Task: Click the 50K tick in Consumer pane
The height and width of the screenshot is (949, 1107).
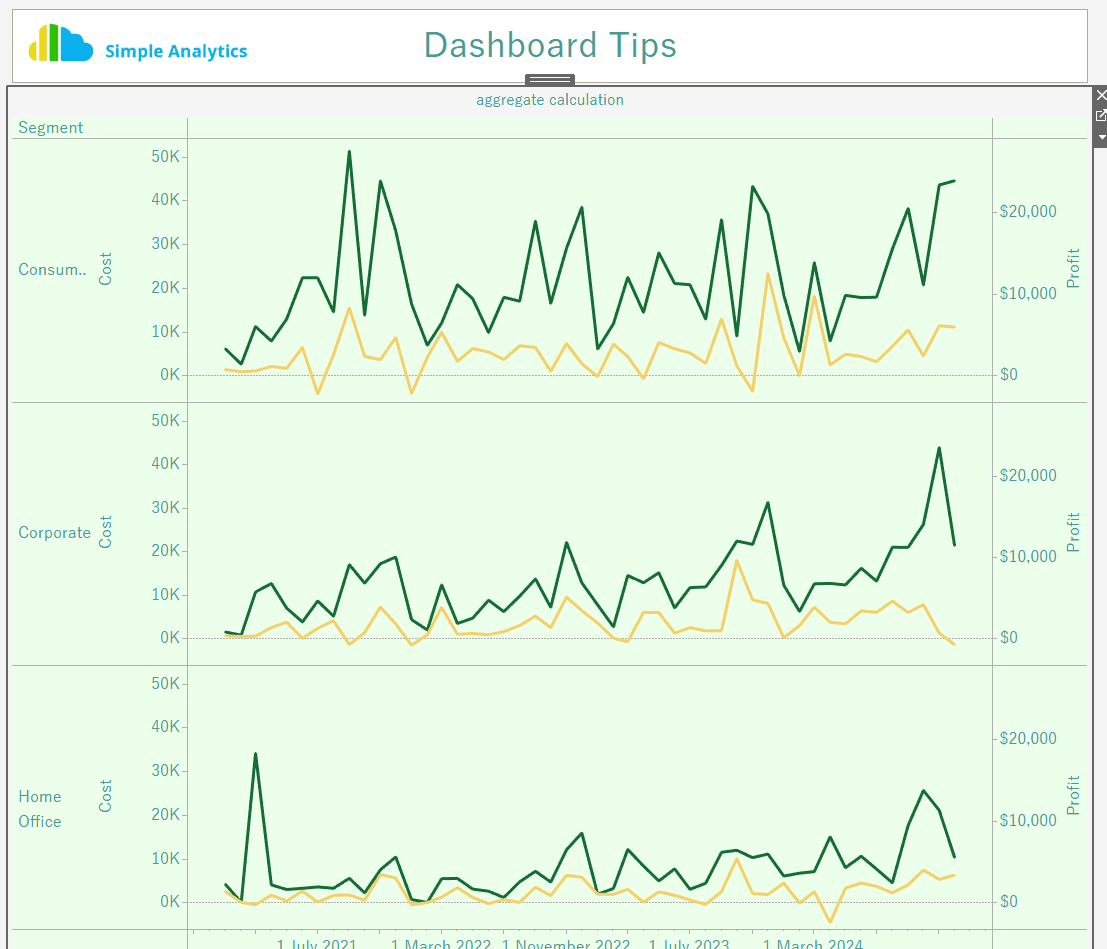Action: click(x=166, y=157)
